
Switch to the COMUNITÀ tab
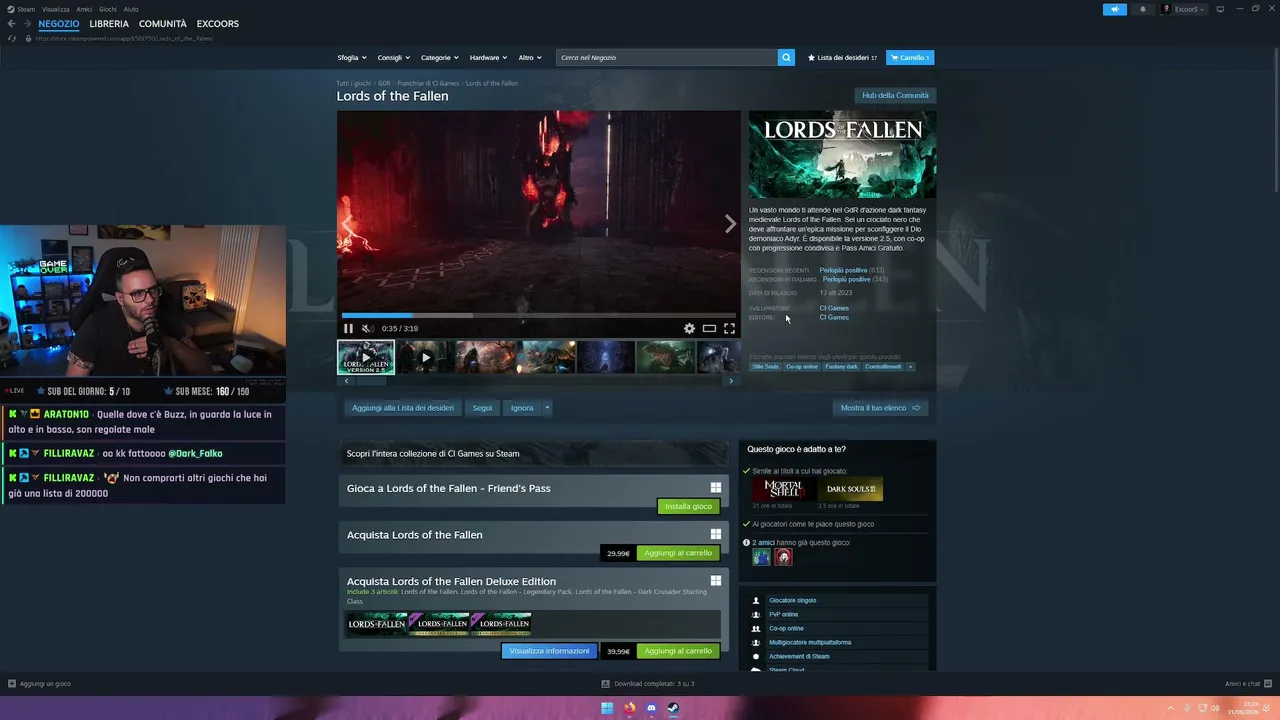(163, 24)
